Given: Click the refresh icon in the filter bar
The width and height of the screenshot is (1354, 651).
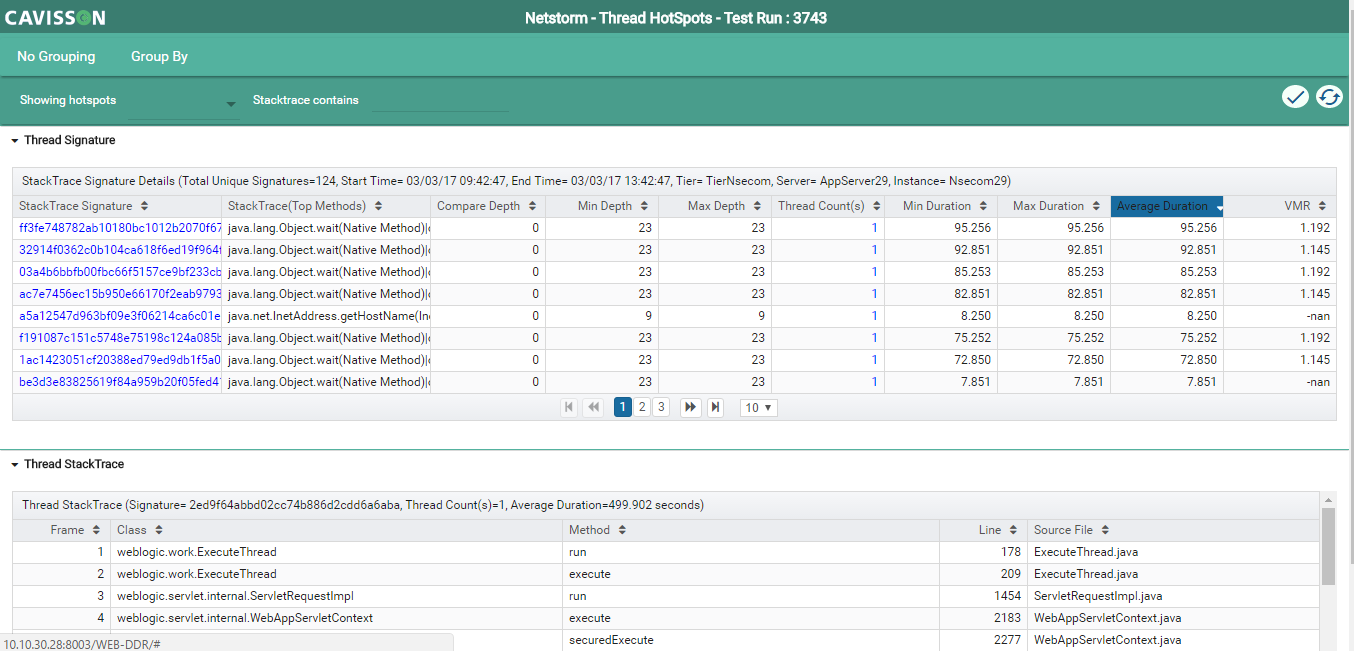Looking at the screenshot, I should (1329, 97).
